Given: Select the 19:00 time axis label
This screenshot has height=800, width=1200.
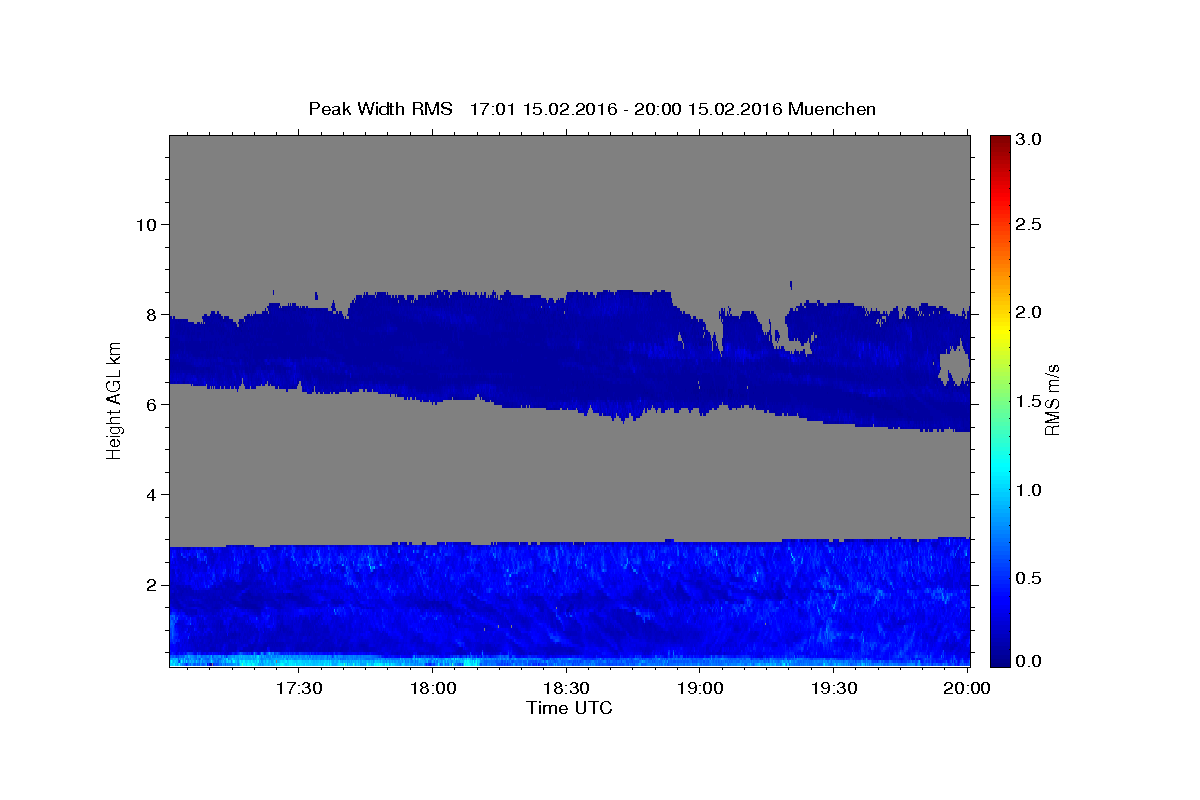Looking at the screenshot, I should (x=701, y=688).
